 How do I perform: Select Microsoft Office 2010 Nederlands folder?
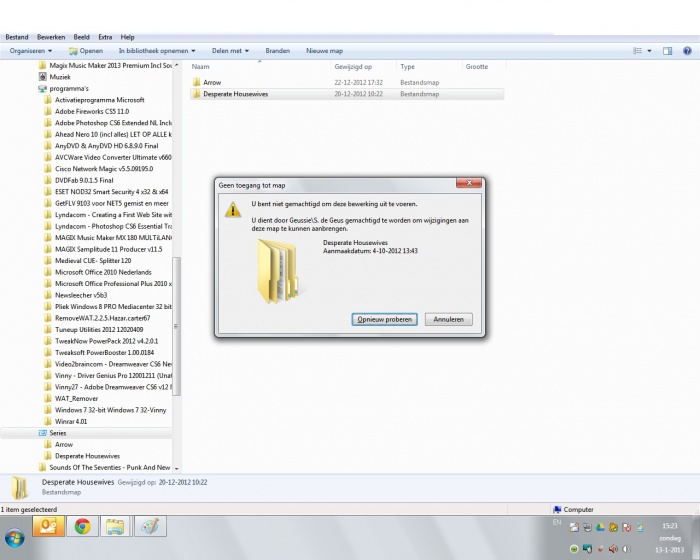(x=103, y=272)
